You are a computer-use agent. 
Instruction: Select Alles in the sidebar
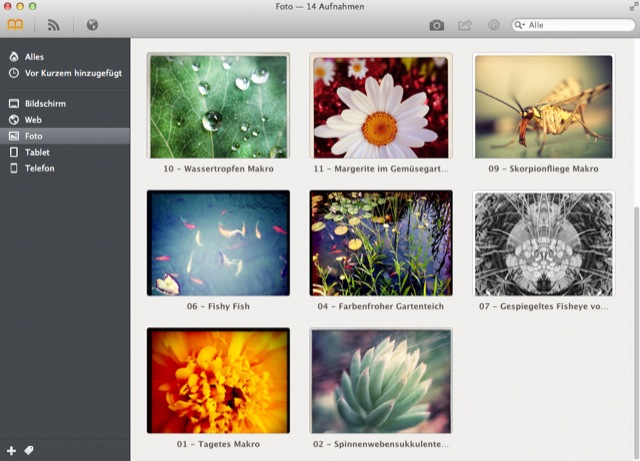34,57
